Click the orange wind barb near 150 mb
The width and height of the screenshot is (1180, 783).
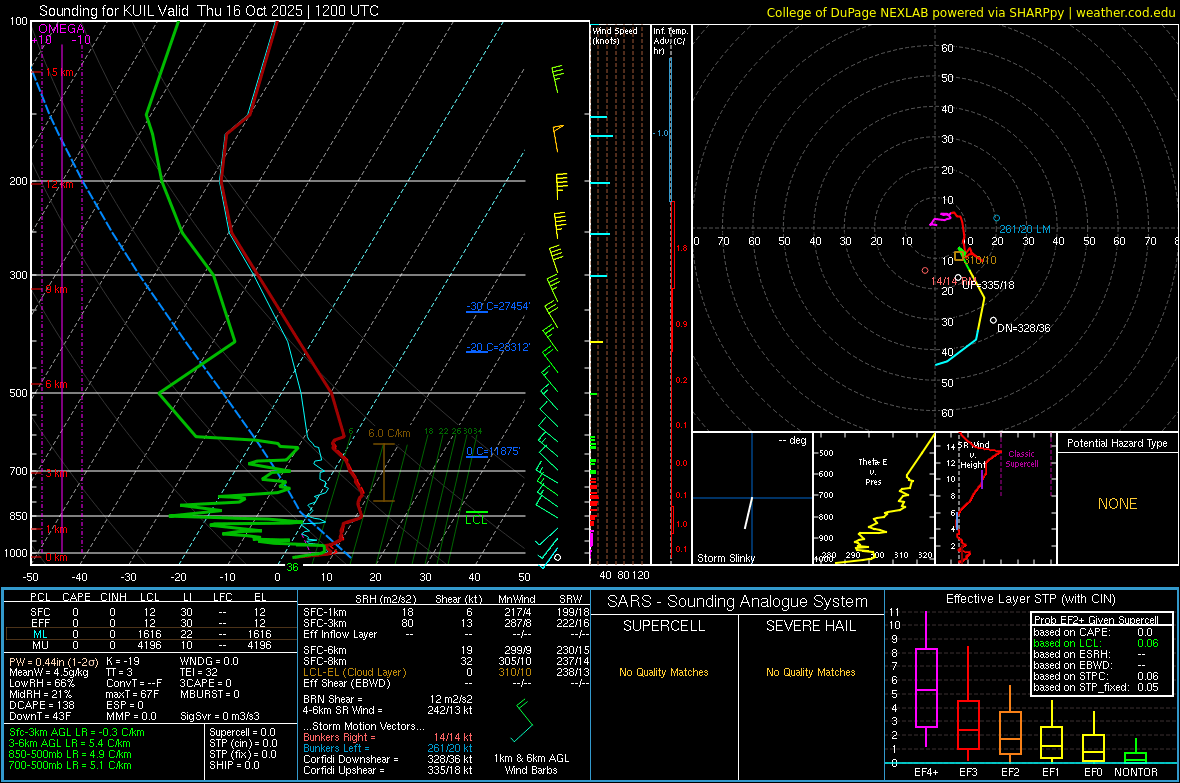click(557, 138)
